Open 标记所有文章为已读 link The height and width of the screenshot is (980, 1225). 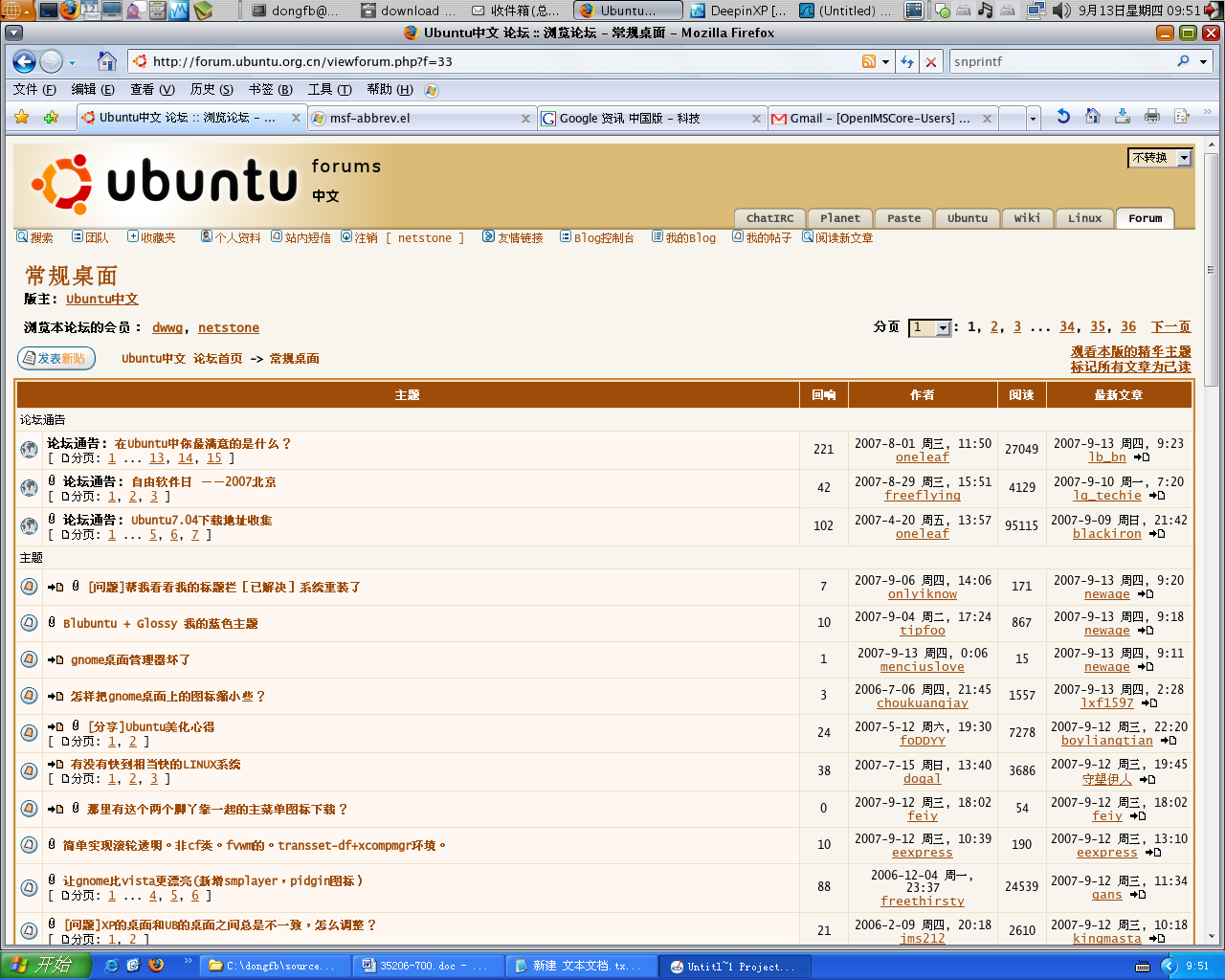[1130, 367]
